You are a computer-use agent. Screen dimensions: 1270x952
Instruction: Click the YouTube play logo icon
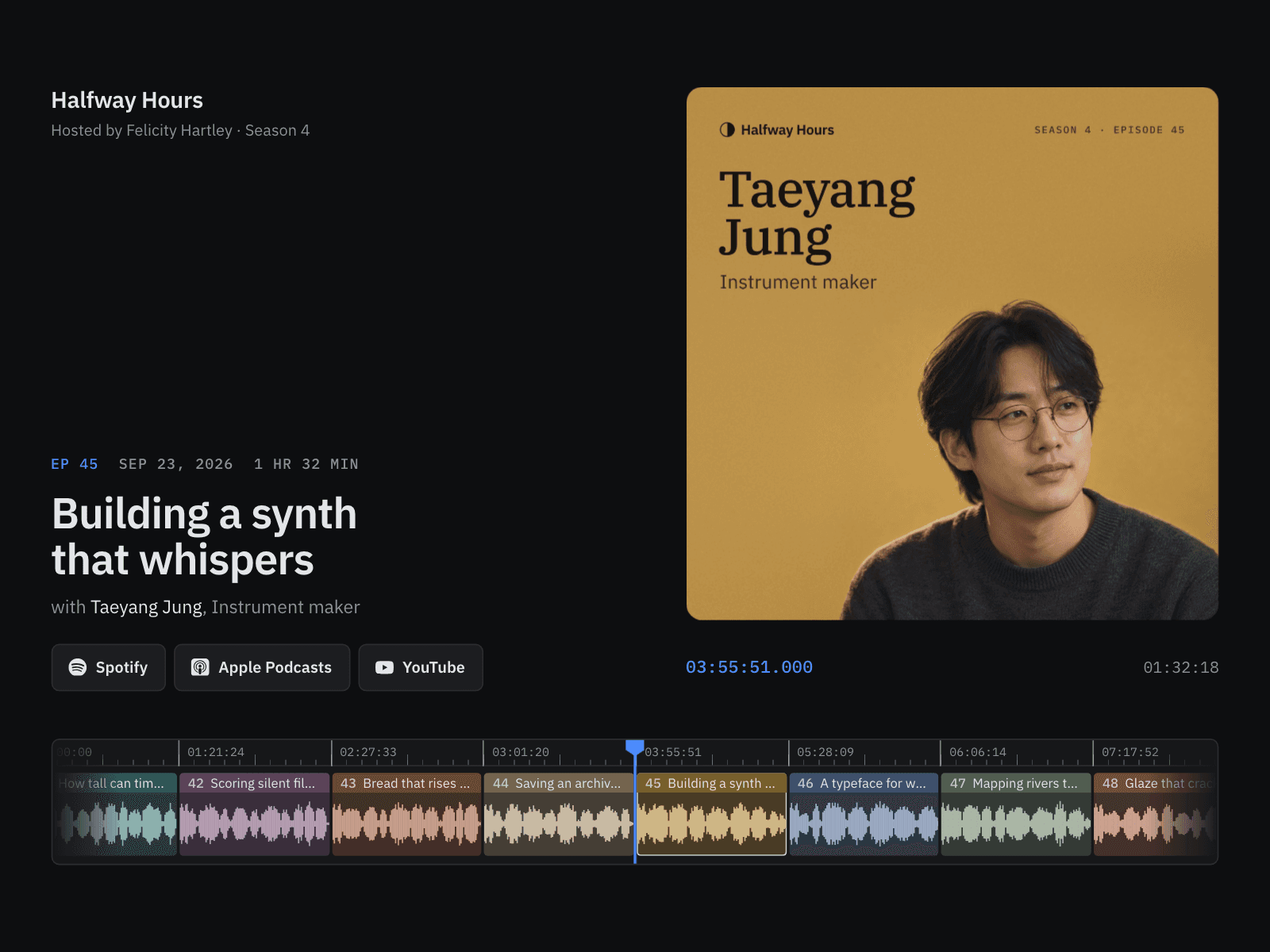pyautogui.click(x=384, y=667)
